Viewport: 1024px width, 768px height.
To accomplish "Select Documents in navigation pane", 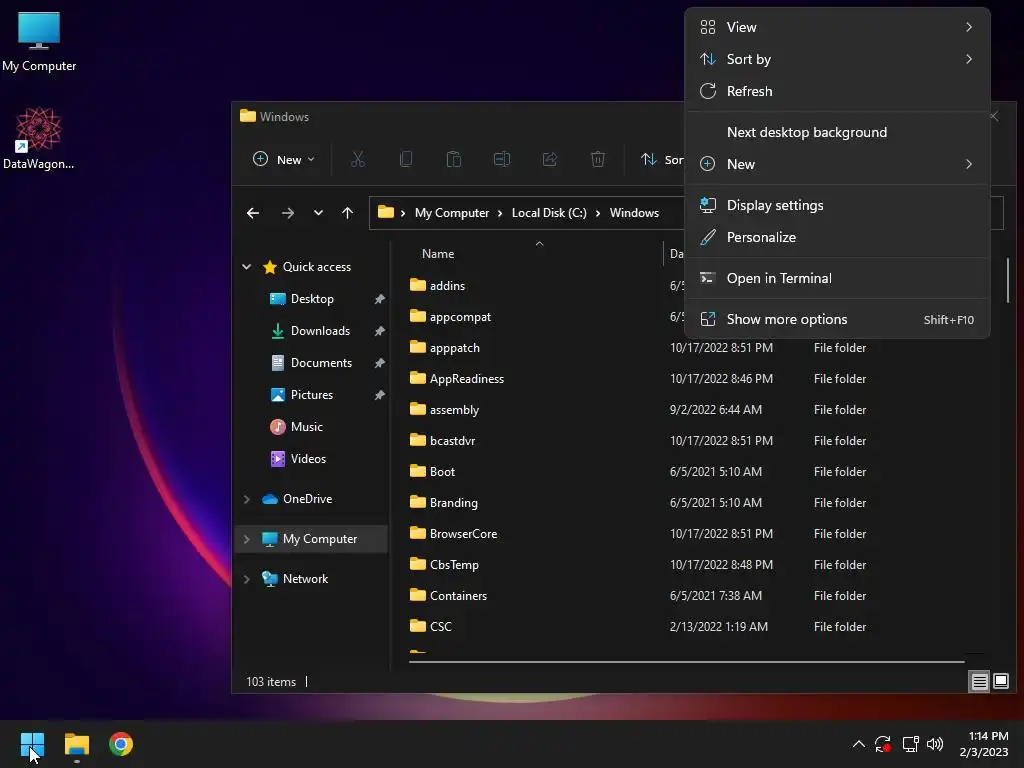I will [x=321, y=363].
